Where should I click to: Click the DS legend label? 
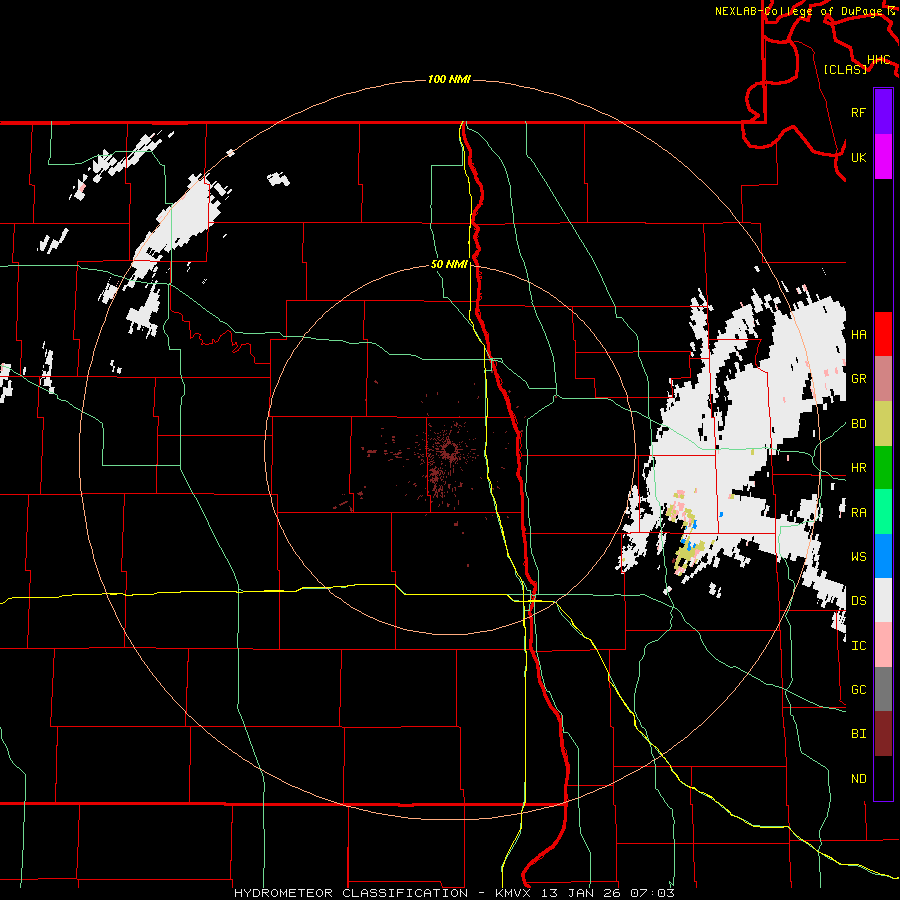pyautogui.click(x=858, y=600)
